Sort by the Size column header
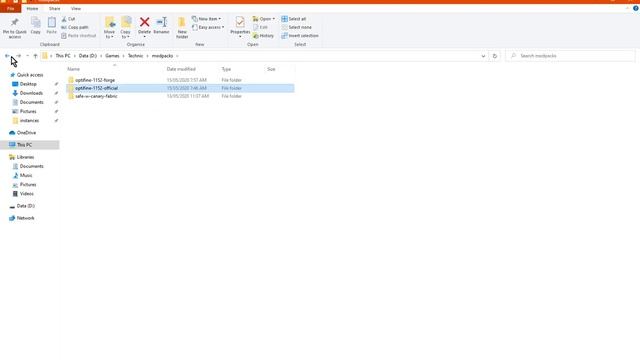 pos(271,69)
